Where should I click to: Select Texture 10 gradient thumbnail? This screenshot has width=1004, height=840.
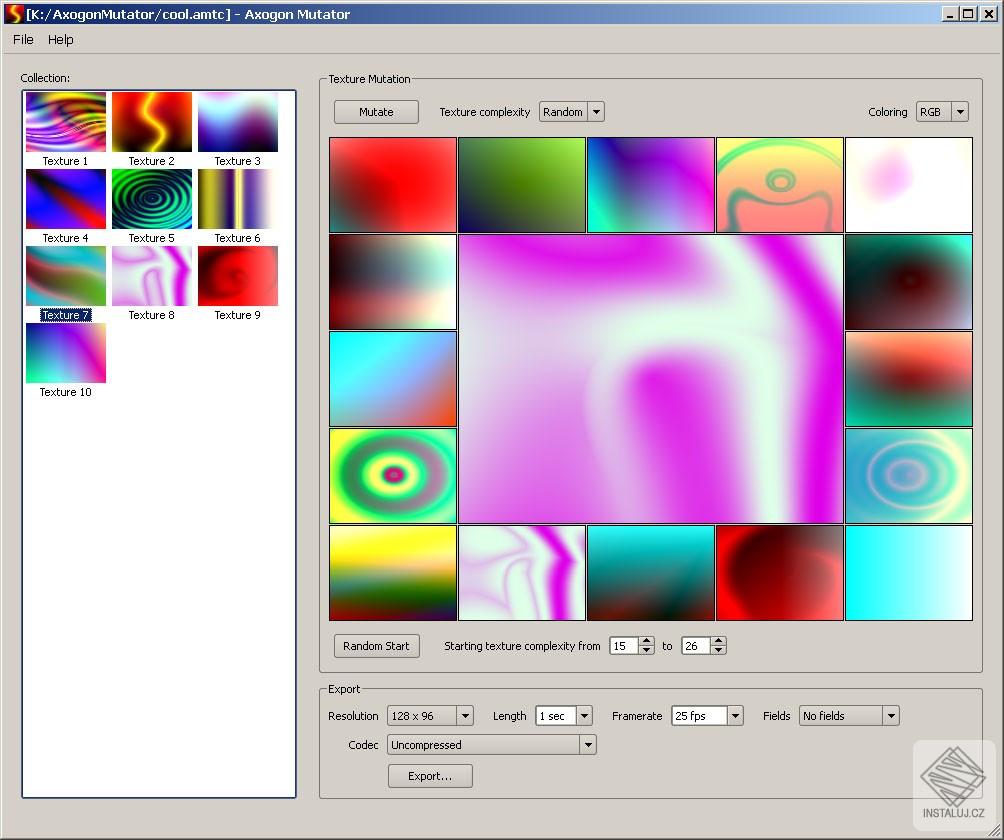pos(66,353)
